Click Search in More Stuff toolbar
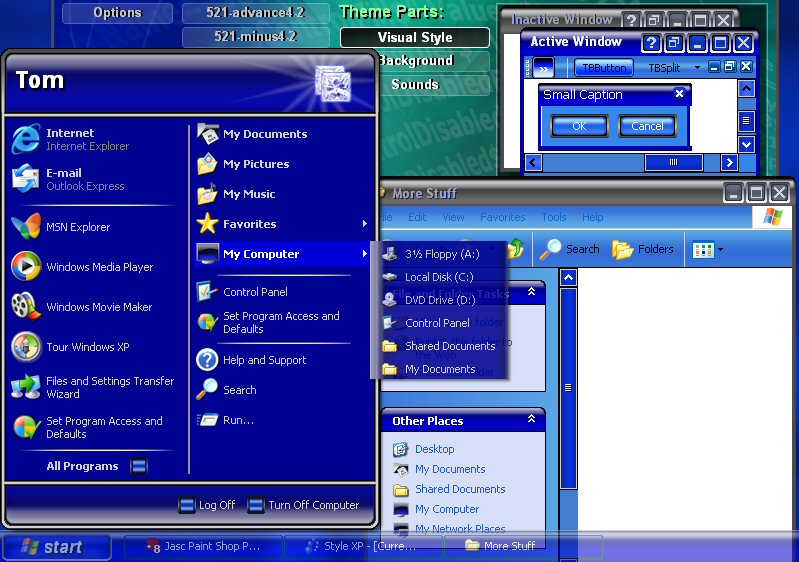The image size is (799, 562). tap(570, 249)
